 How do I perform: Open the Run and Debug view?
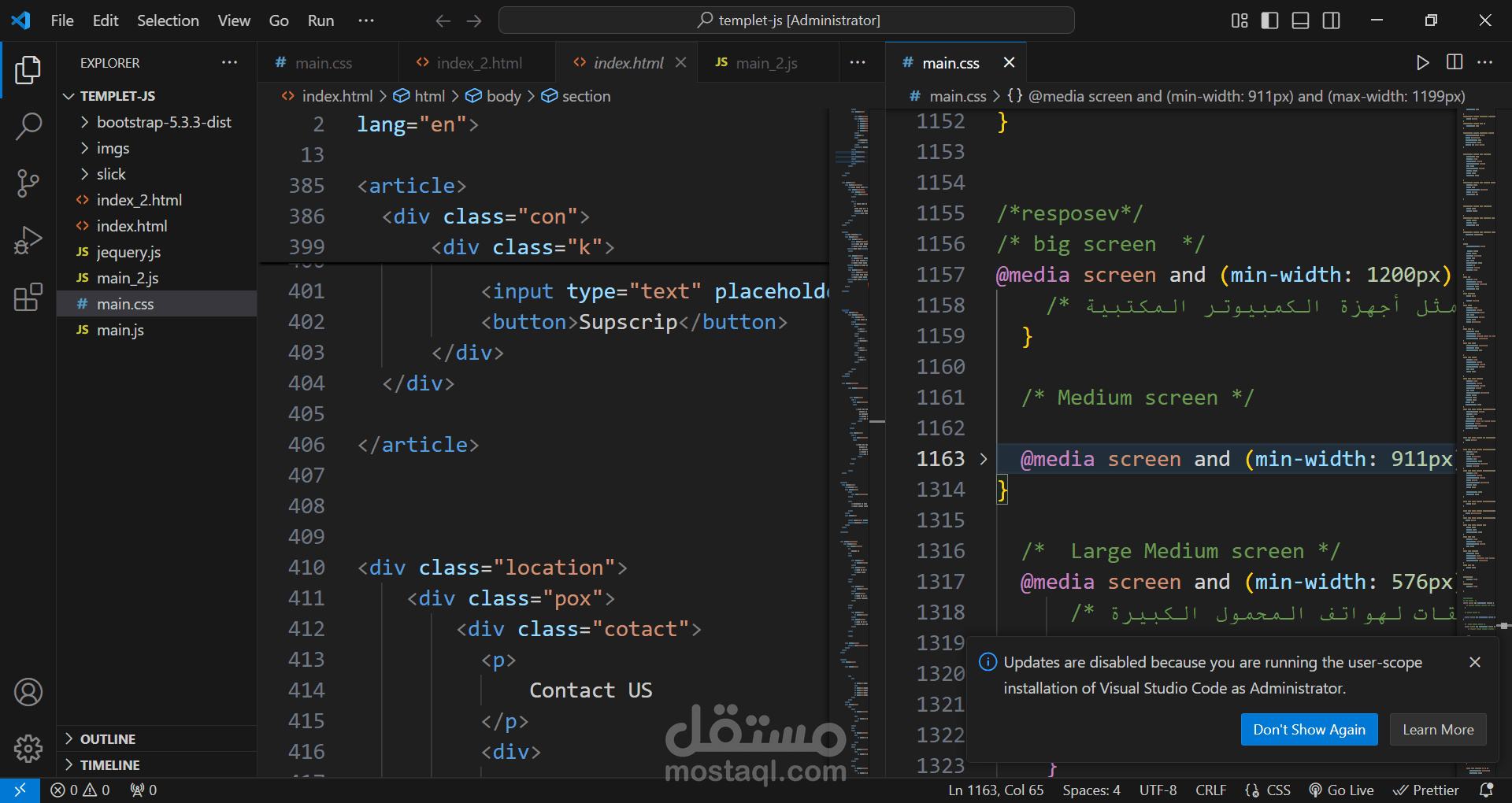point(28,240)
